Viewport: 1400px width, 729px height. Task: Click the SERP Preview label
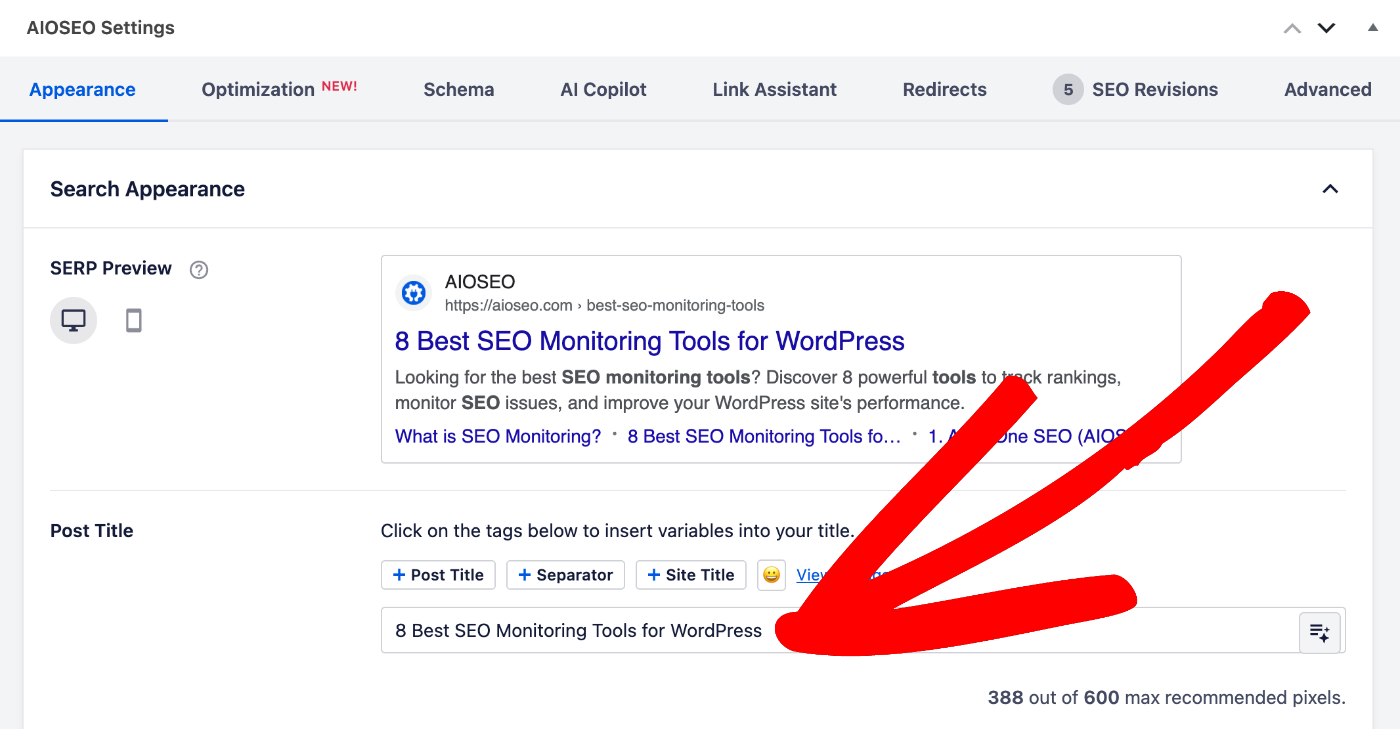pyautogui.click(x=111, y=268)
